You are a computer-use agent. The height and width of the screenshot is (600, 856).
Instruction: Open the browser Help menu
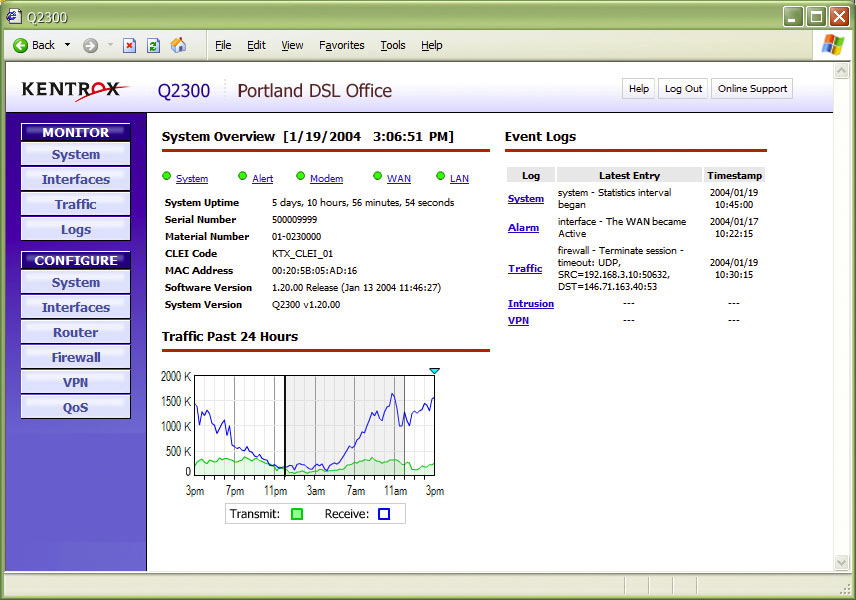431,45
